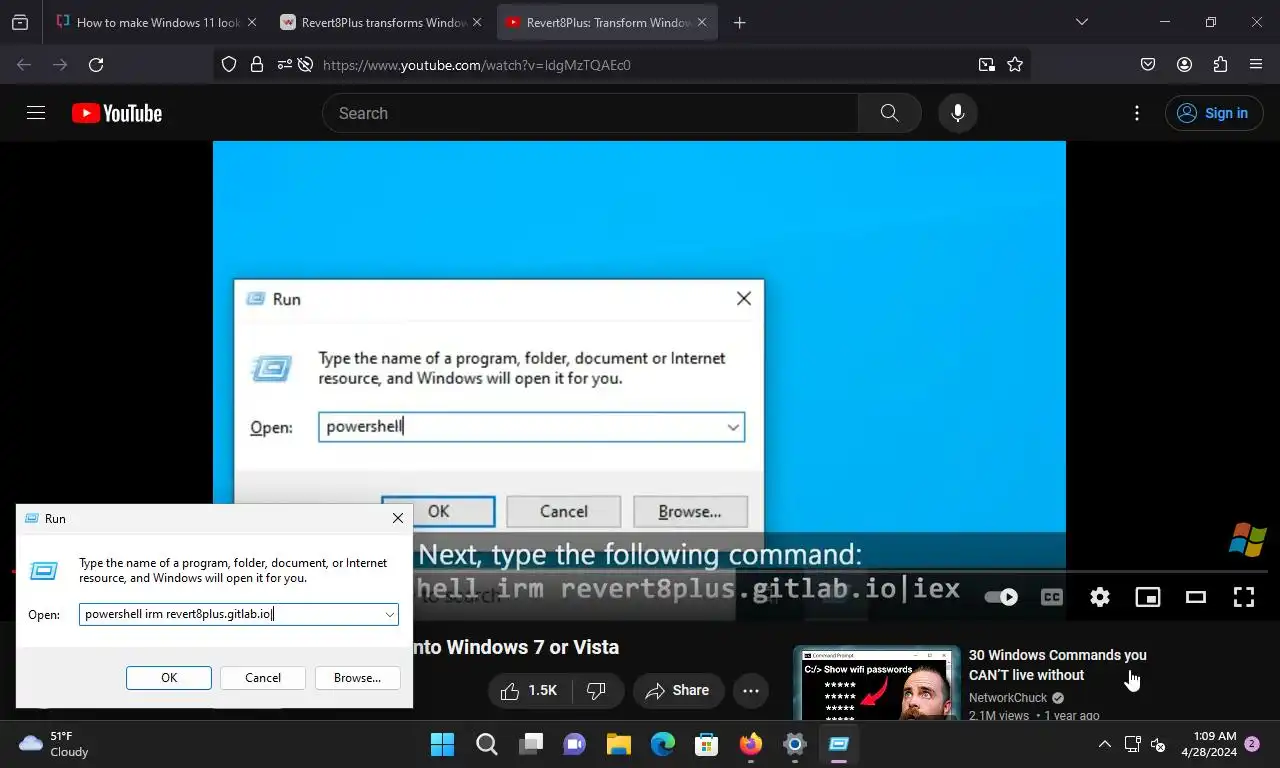The height and width of the screenshot is (768, 1280).
Task: Click Browse... in the Run dialog
Action: point(357,678)
